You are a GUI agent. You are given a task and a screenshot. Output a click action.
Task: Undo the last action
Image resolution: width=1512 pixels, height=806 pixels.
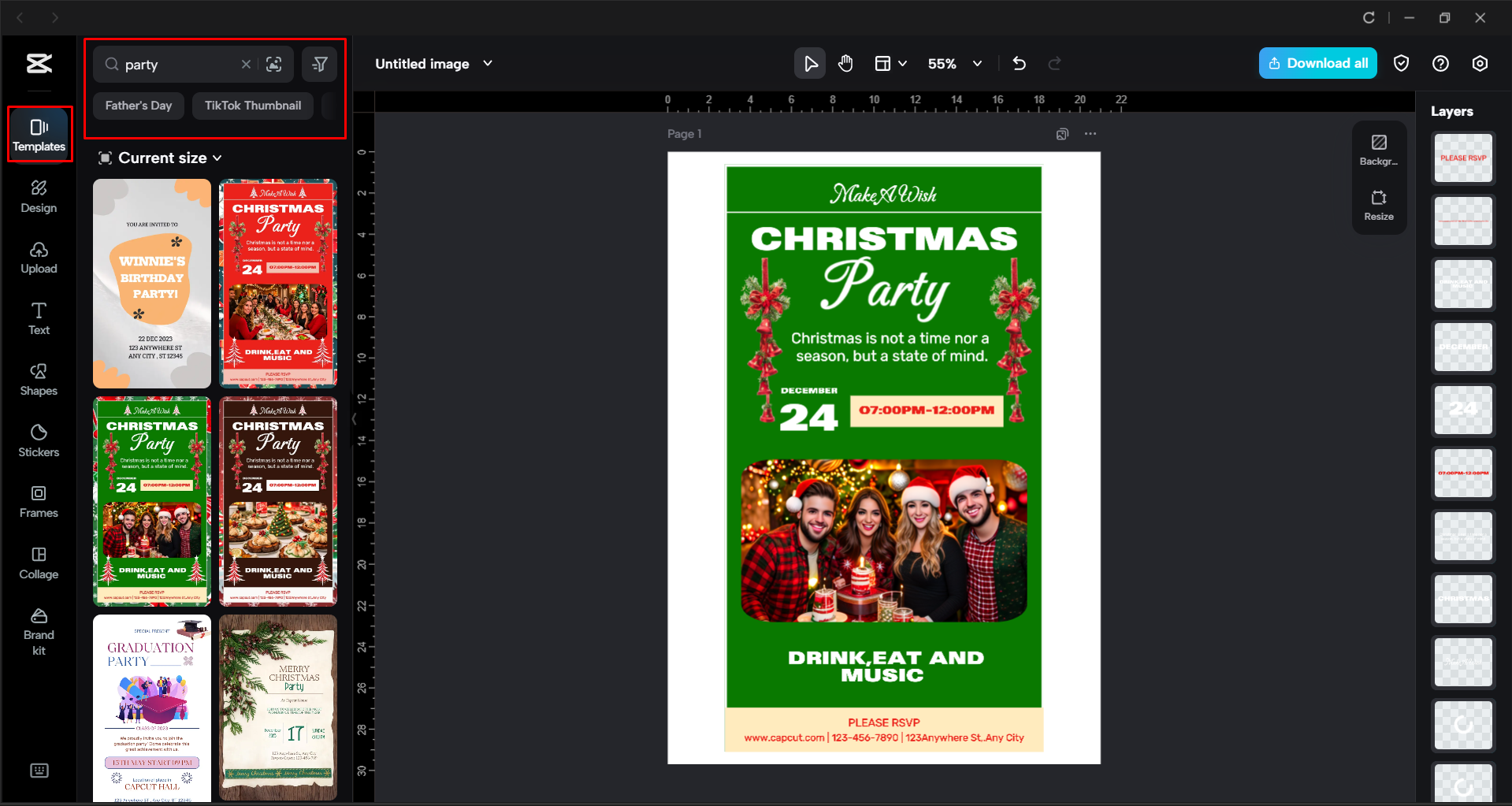(x=1019, y=63)
